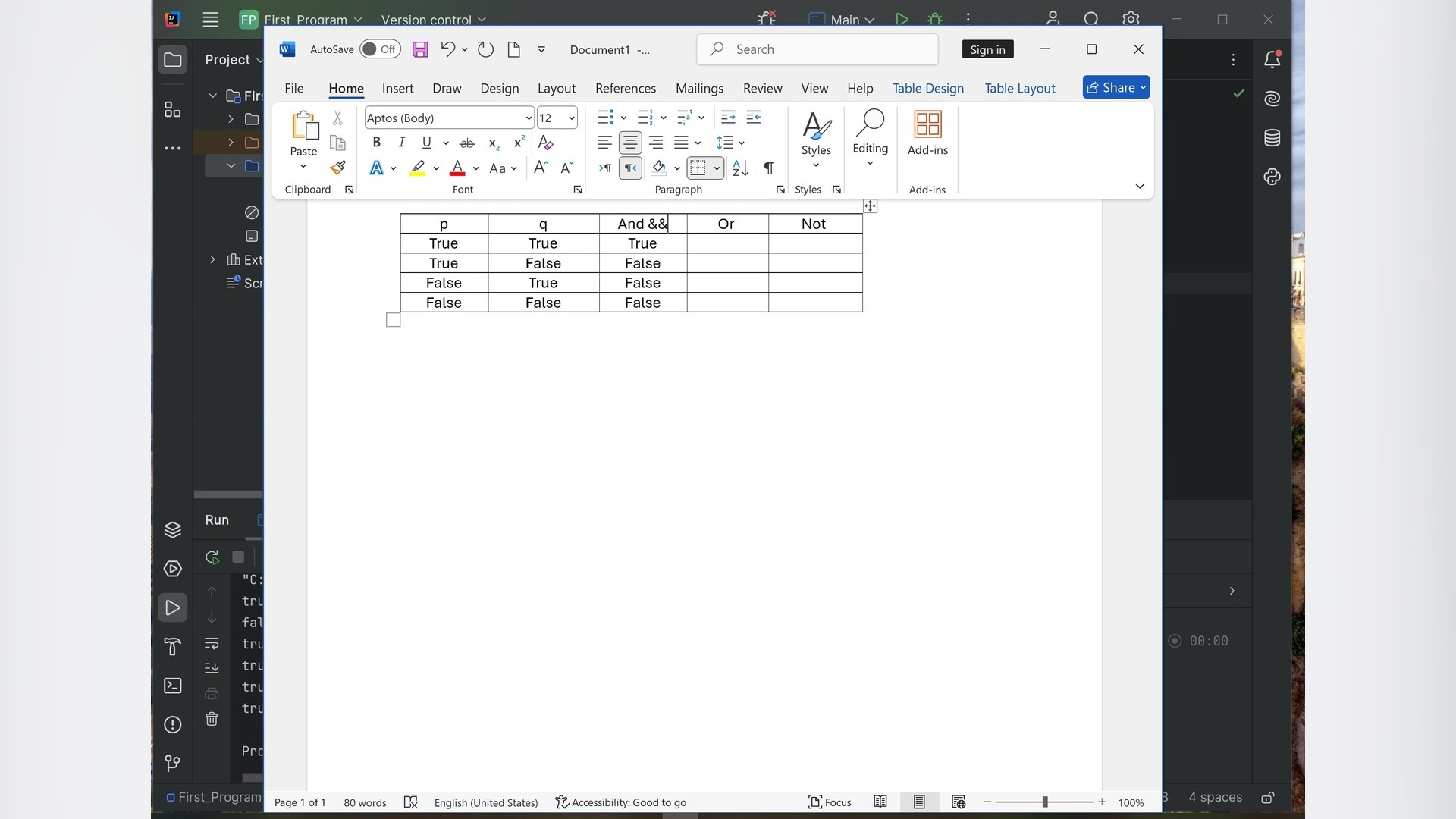Click the Save floppy disk icon
1456x819 pixels.
tap(420, 49)
